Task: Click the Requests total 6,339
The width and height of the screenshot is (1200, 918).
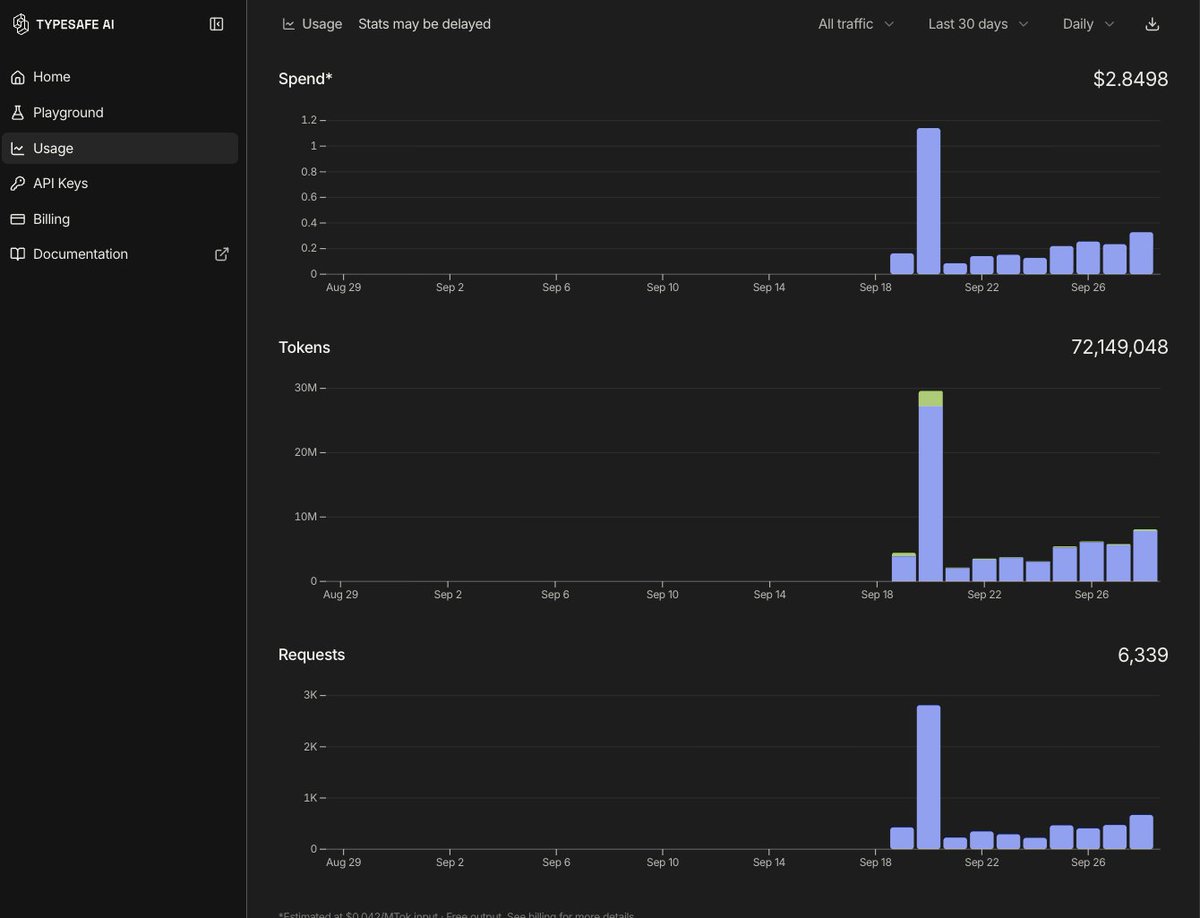Action: point(1143,655)
